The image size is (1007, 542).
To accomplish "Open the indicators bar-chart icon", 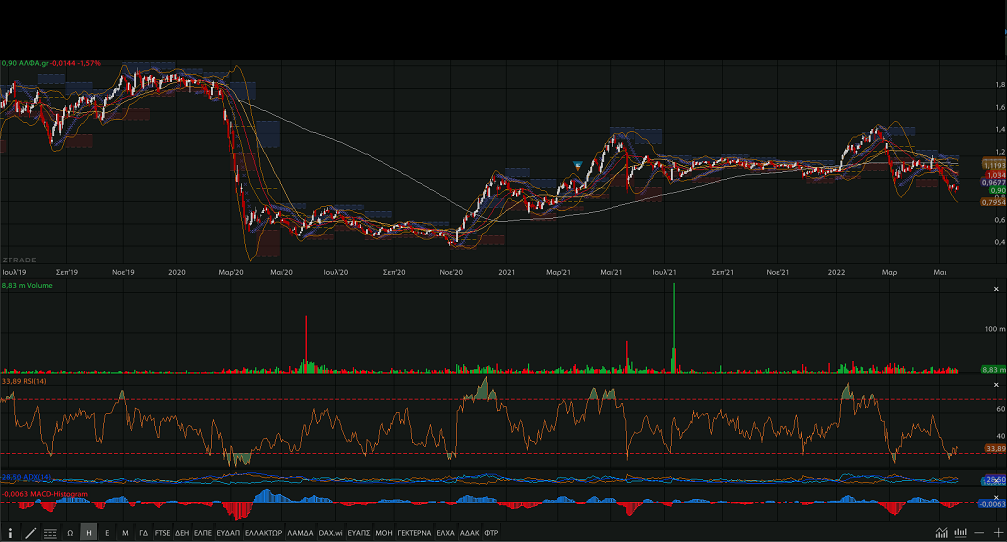I will point(960,532).
